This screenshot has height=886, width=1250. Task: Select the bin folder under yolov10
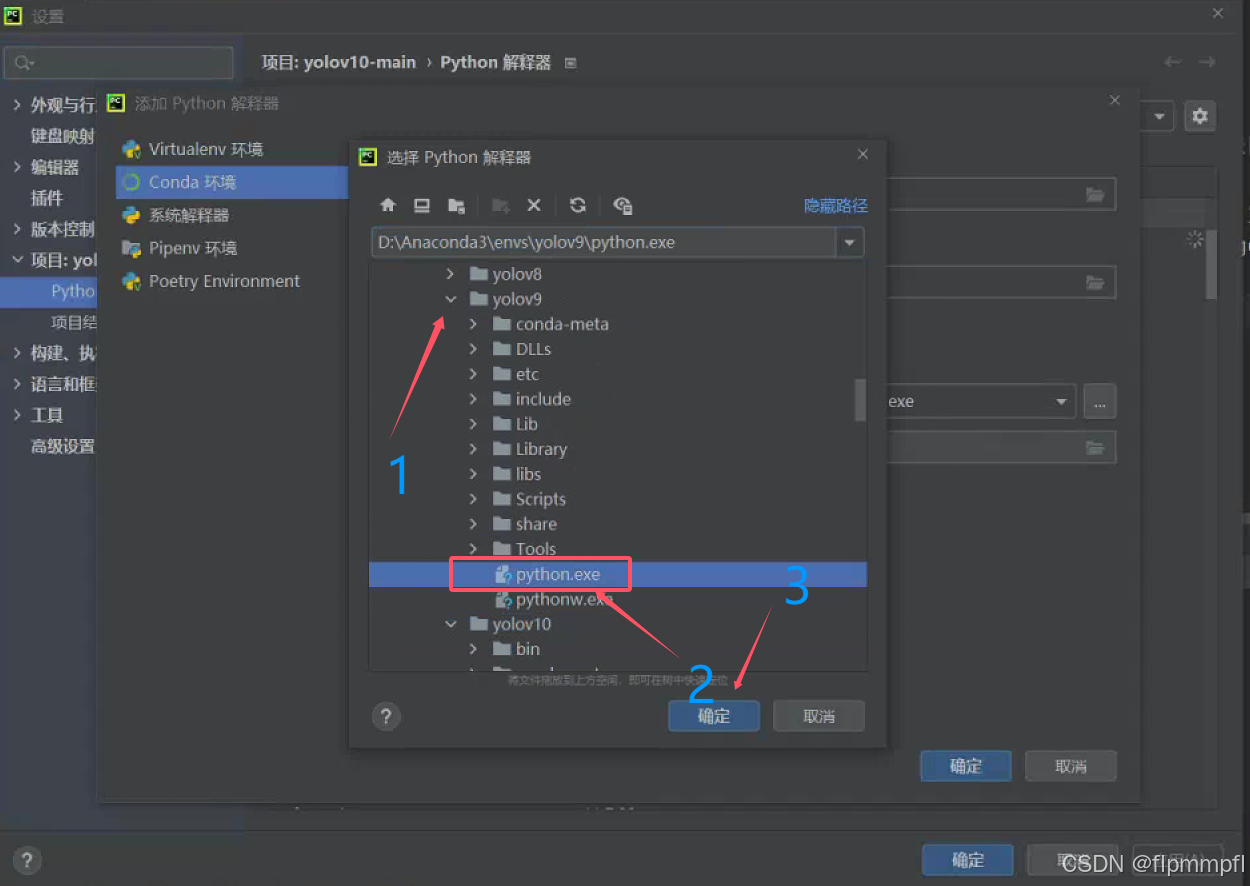pos(617,649)
